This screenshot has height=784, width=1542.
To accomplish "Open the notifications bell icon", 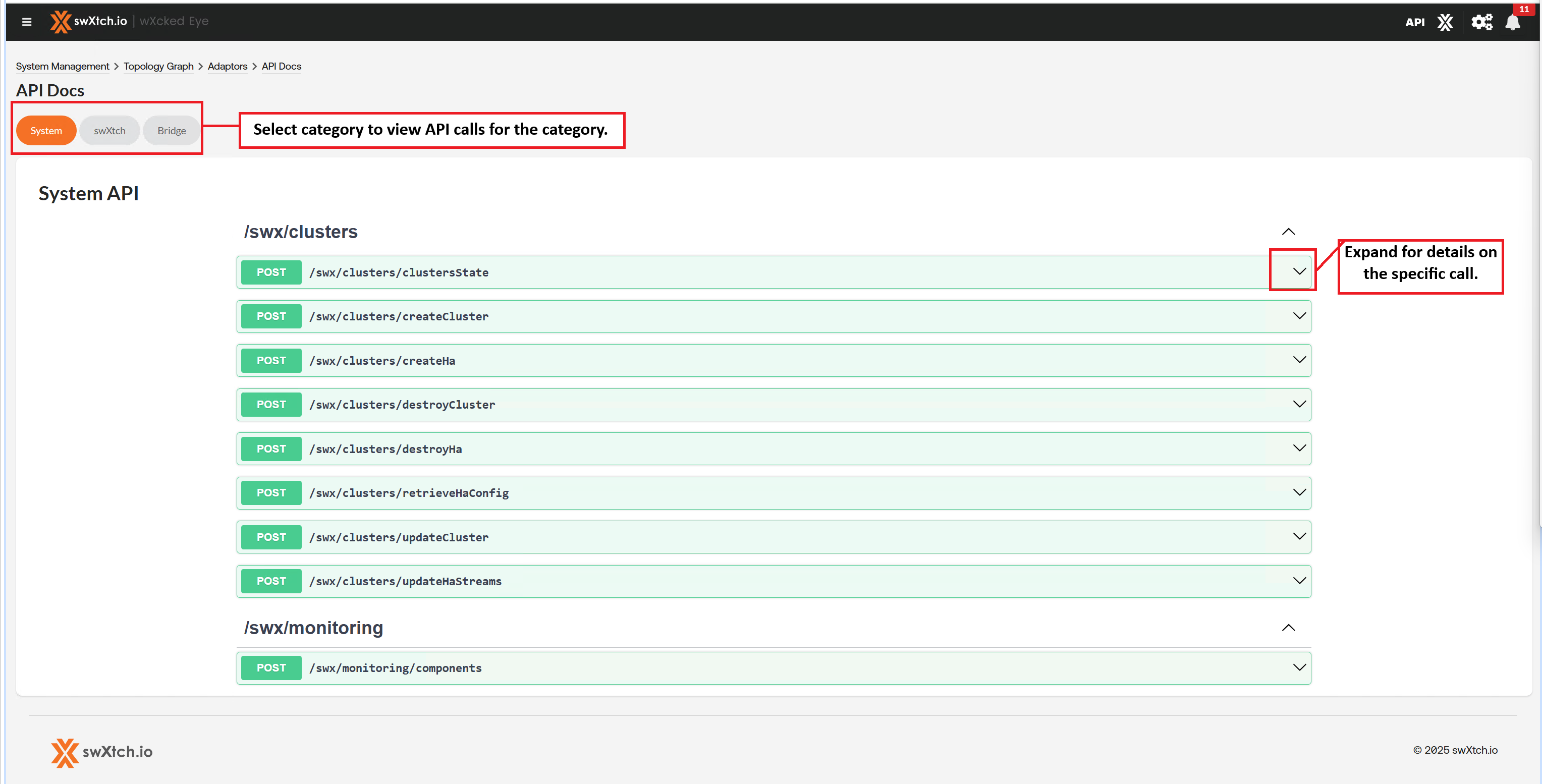I will coord(1513,23).
